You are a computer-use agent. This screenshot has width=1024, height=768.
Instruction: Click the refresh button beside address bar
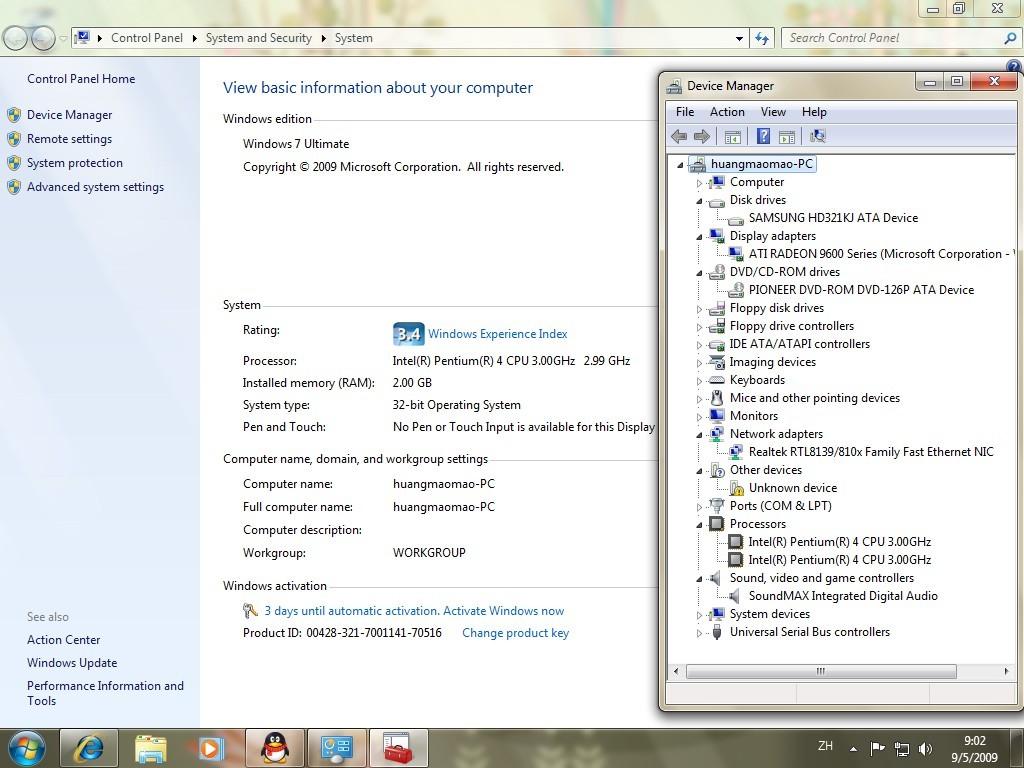pyautogui.click(x=763, y=38)
